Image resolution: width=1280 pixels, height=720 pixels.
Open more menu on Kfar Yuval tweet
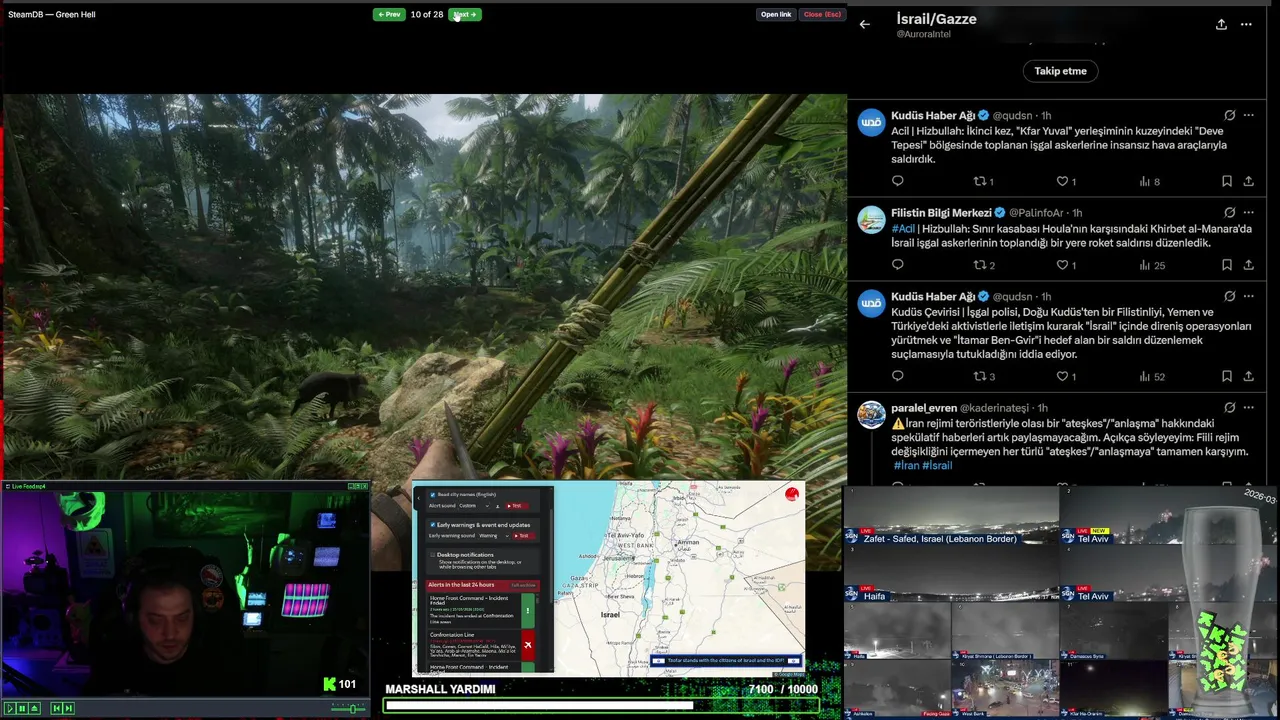[x=1248, y=115]
